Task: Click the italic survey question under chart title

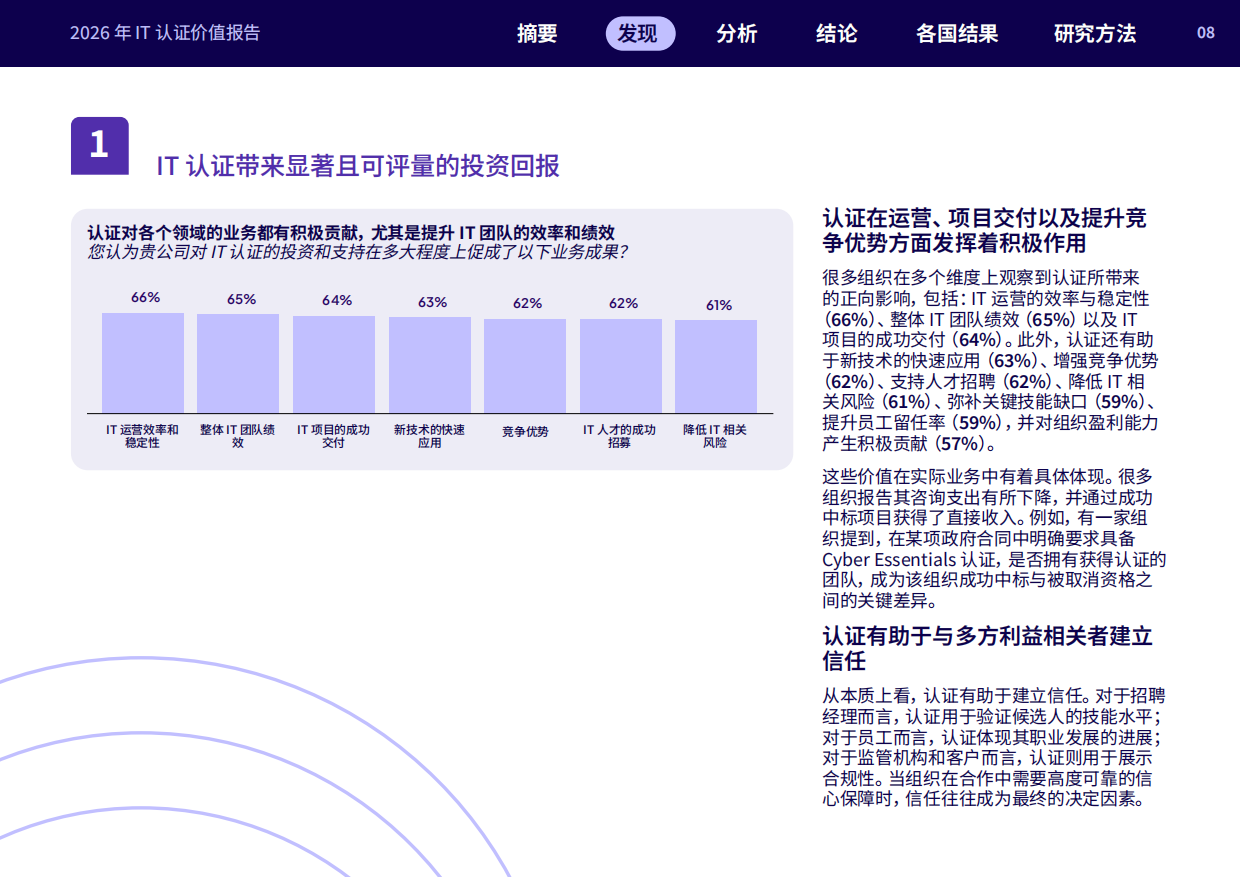Action: [x=358, y=251]
